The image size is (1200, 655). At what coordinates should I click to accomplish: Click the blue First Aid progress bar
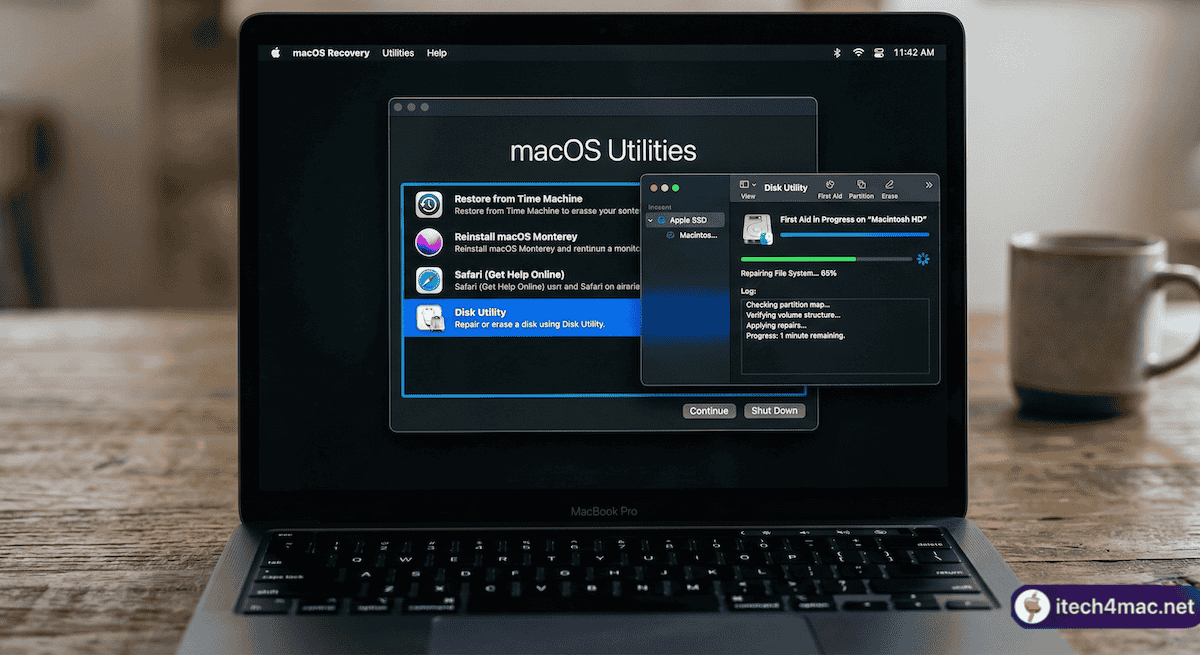(x=854, y=234)
